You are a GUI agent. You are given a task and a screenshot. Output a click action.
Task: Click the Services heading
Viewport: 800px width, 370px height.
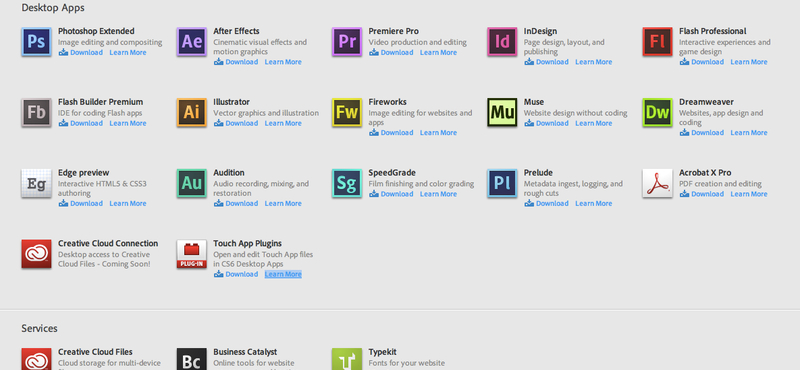coord(39,328)
